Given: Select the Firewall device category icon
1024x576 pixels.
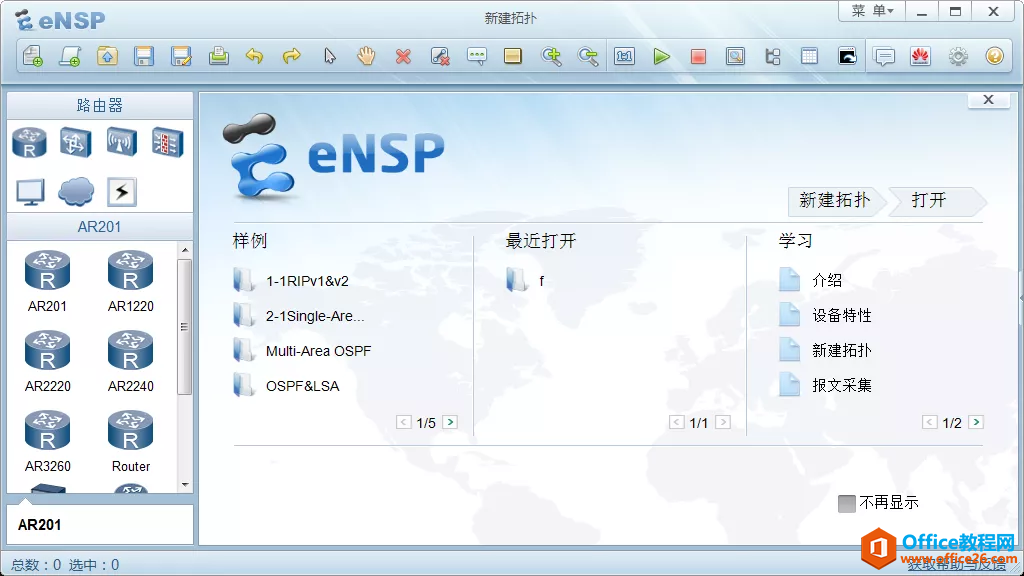Looking at the screenshot, I should click(x=167, y=142).
